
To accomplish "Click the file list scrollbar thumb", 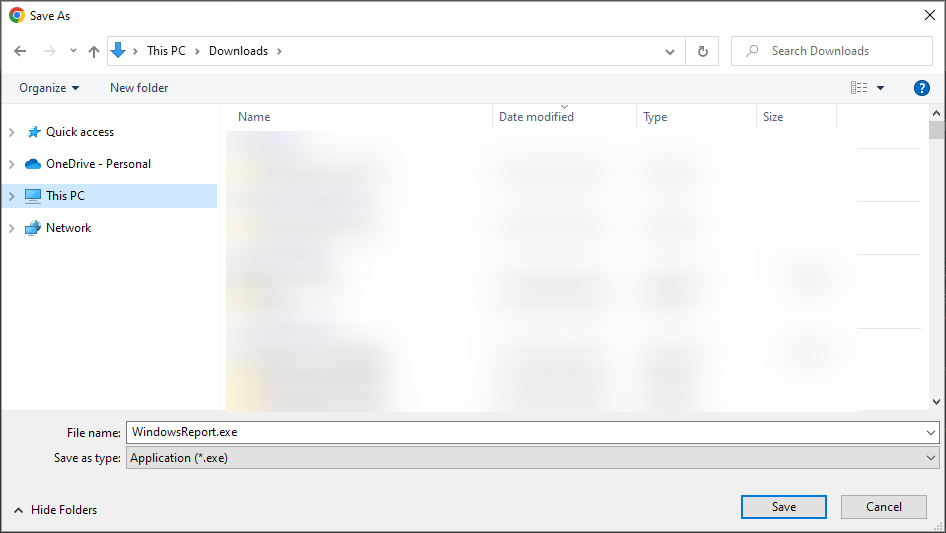I will click(936, 130).
